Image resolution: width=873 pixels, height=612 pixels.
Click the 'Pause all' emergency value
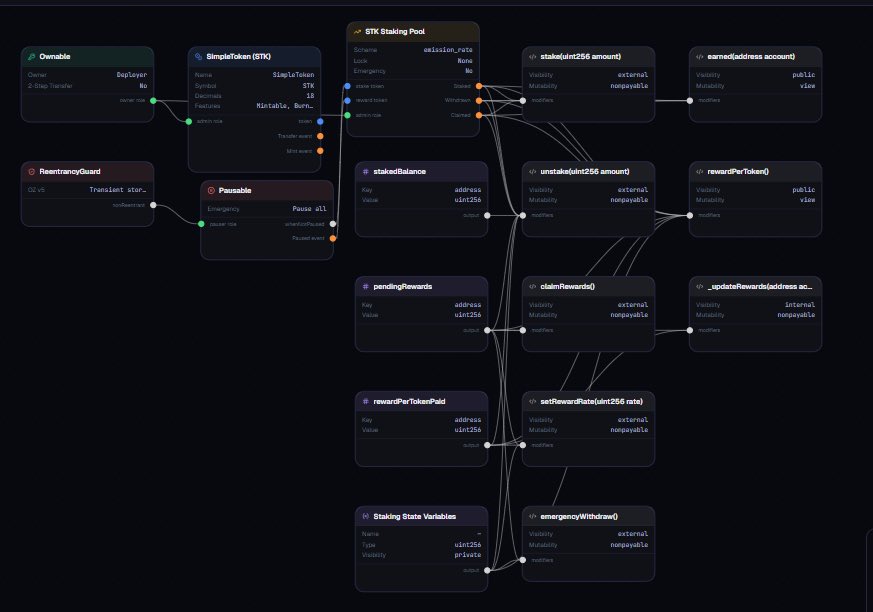310,209
